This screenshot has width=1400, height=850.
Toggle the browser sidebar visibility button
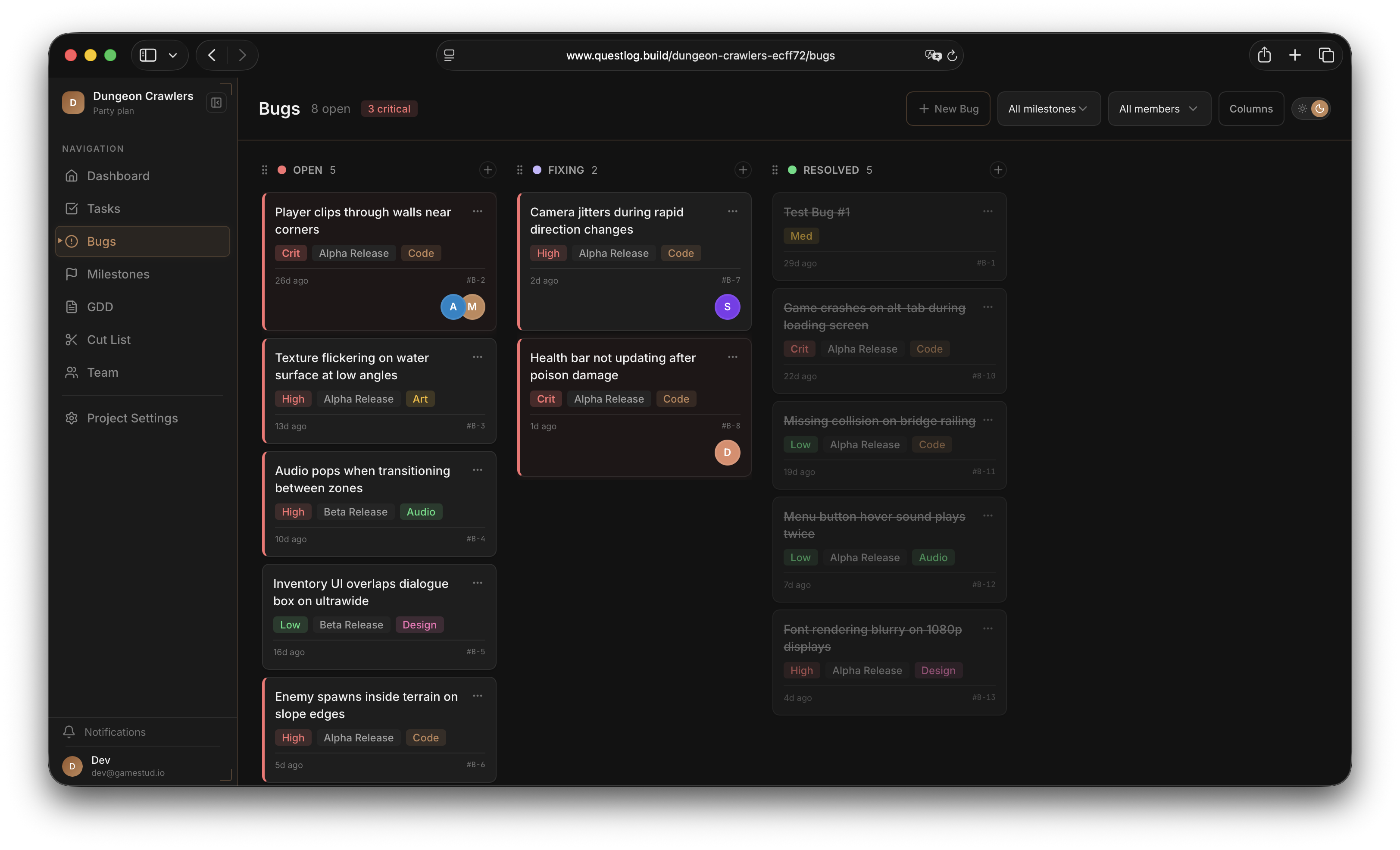point(148,55)
